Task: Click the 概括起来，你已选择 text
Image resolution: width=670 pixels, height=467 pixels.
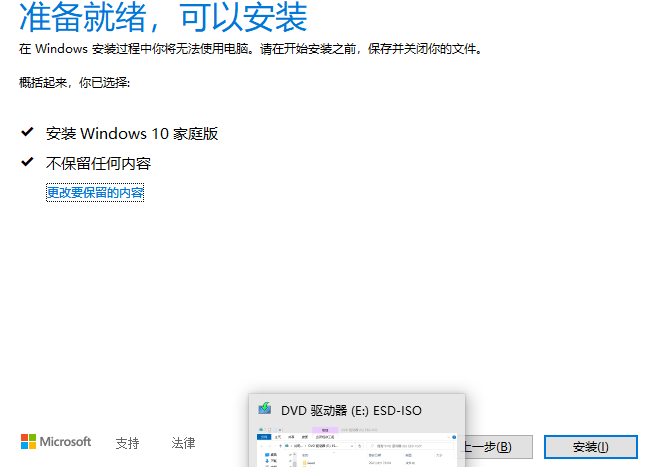Action: pos(74,82)
